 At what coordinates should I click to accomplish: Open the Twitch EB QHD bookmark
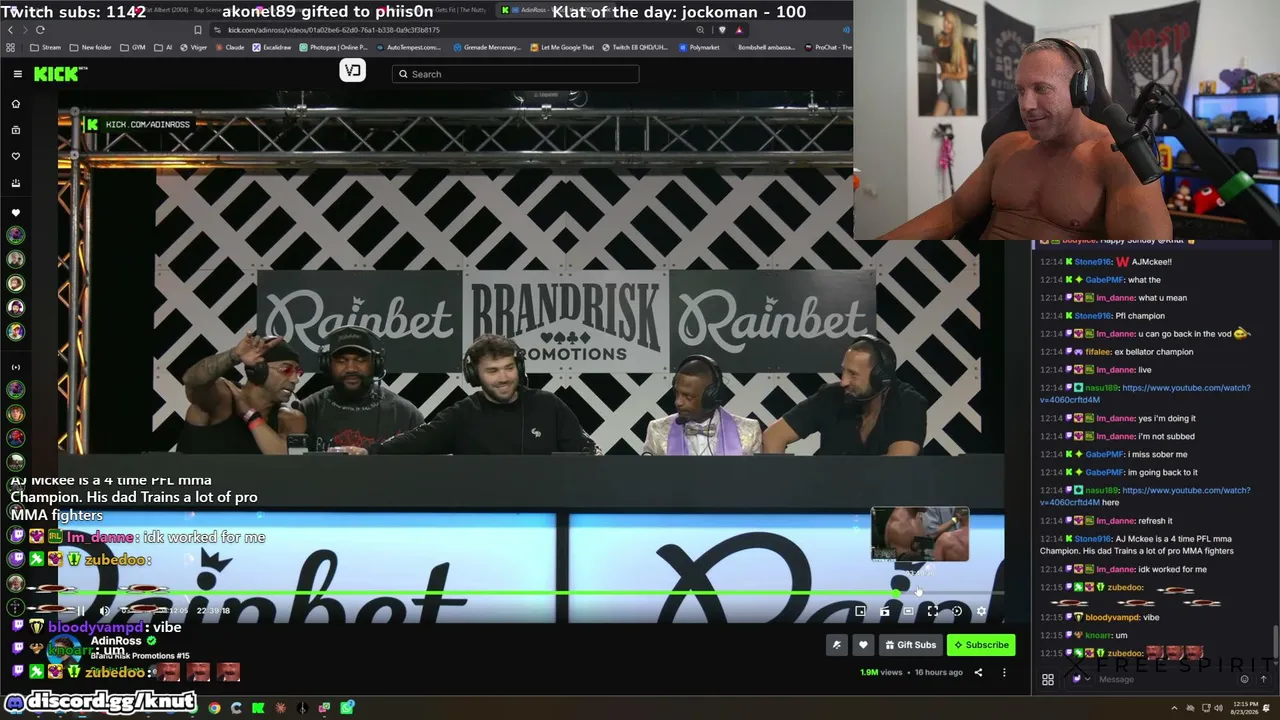click(634, 47)
